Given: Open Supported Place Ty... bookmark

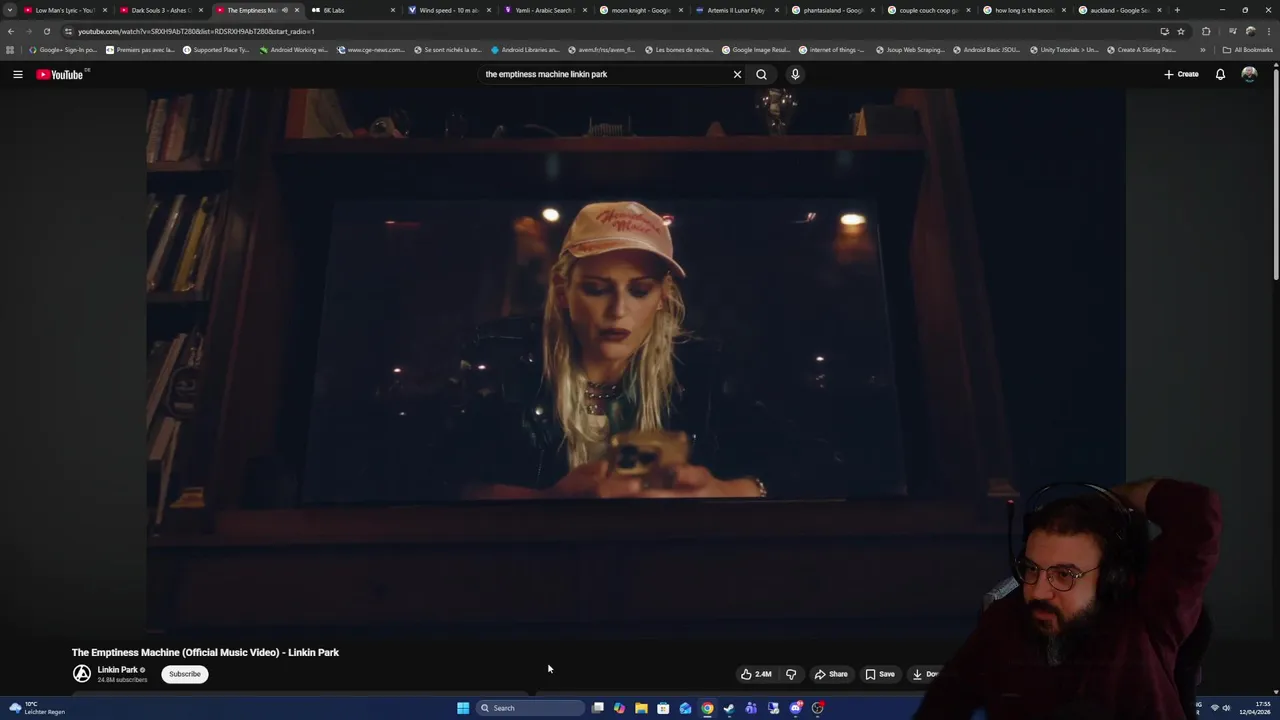Looking at the screenshot, I should (x=216, y=49).
